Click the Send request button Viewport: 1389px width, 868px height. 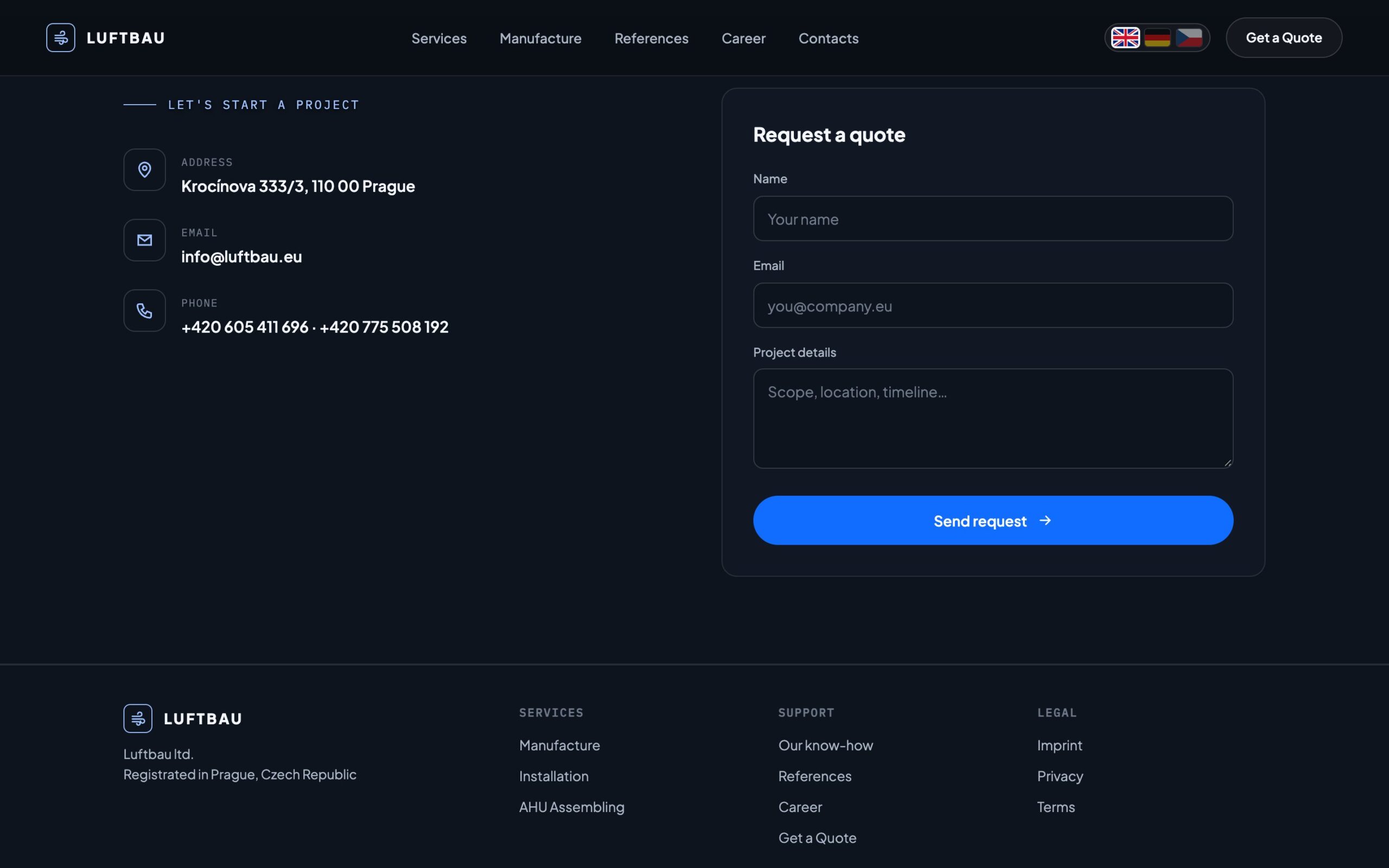(993, 520)
